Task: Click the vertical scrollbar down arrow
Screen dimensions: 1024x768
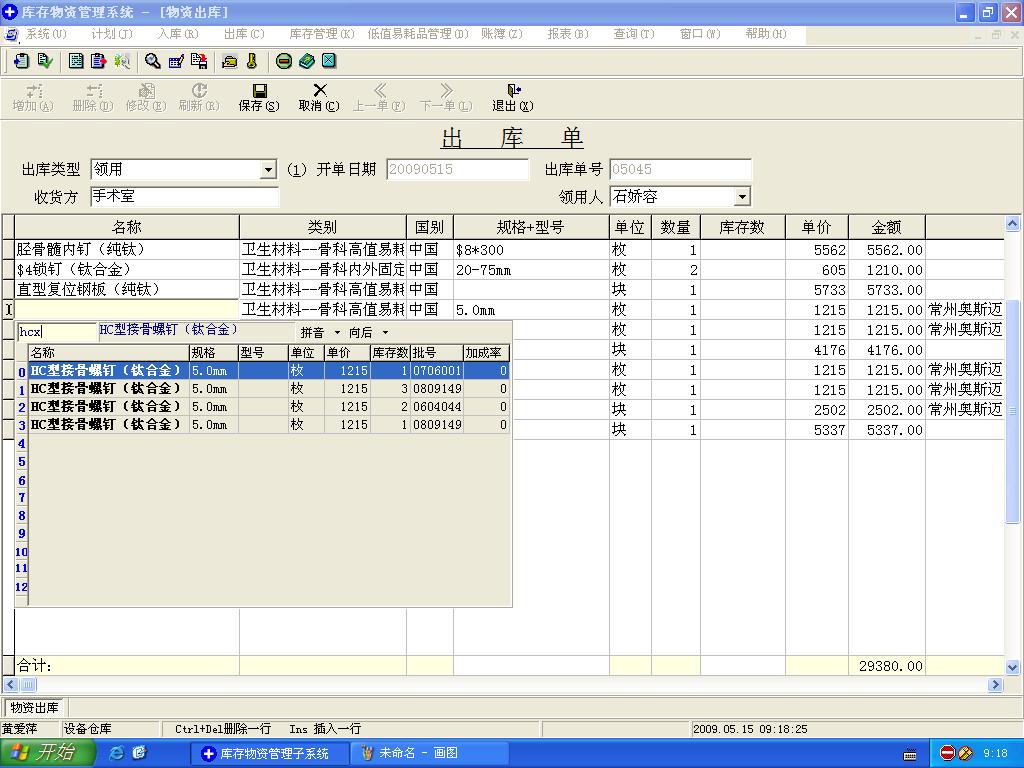Action: click(1012, 667)
